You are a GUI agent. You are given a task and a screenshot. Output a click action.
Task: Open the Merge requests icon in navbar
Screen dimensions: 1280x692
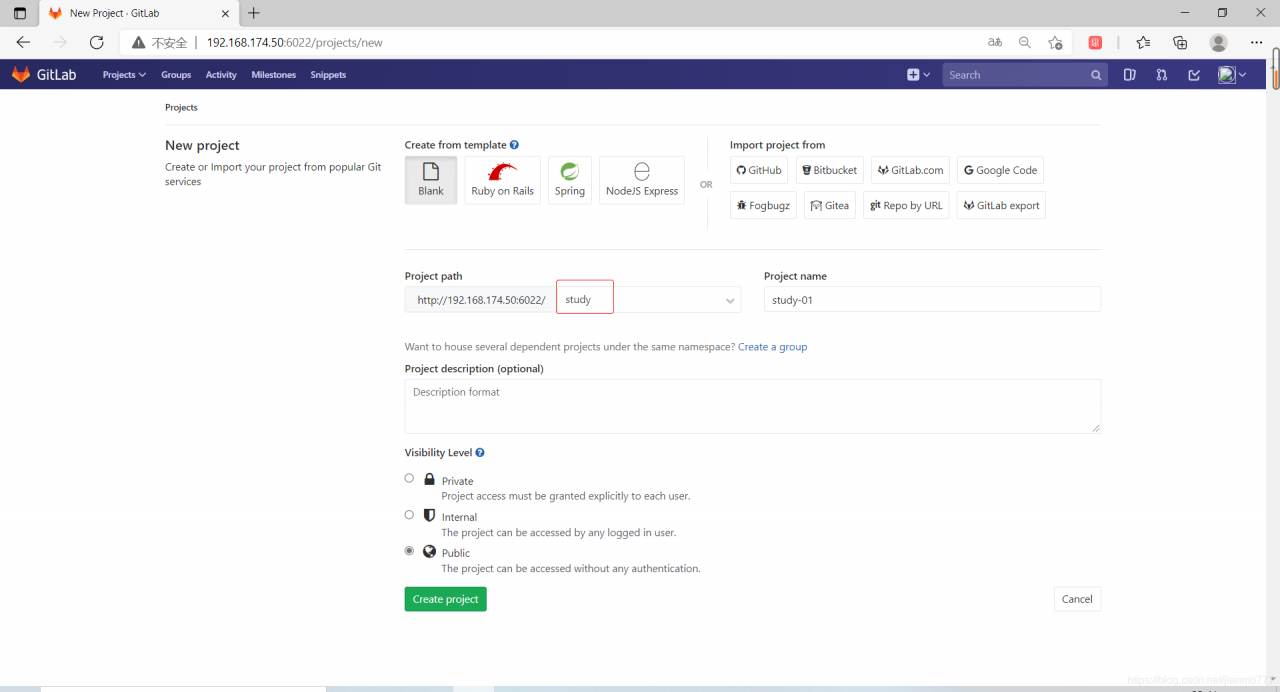coord(1161,75)
